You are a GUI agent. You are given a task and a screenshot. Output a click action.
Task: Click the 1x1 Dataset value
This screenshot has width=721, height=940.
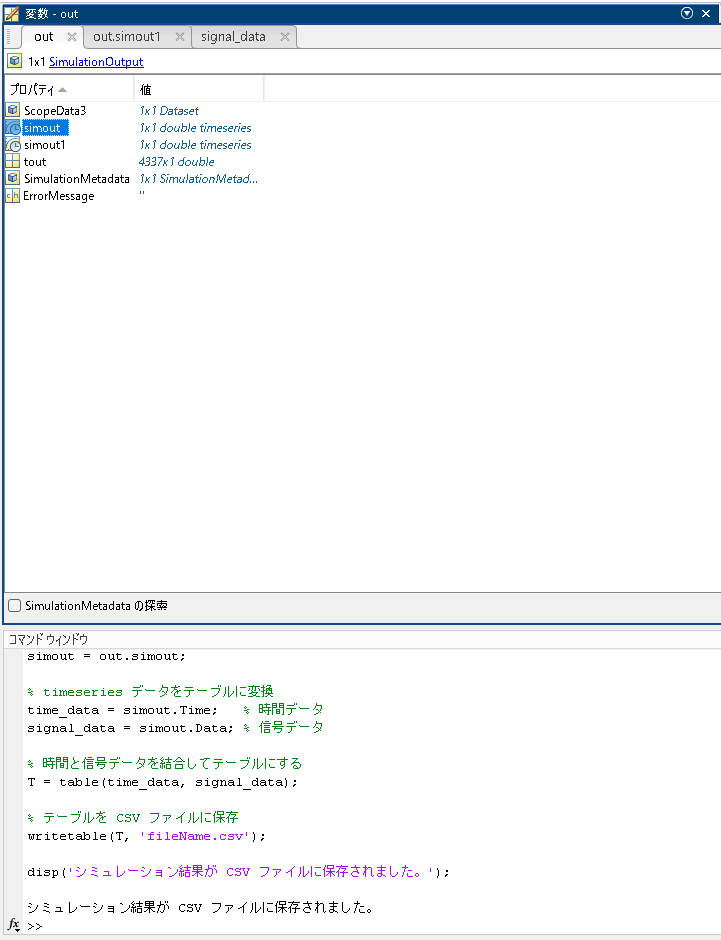click(169, 110)
